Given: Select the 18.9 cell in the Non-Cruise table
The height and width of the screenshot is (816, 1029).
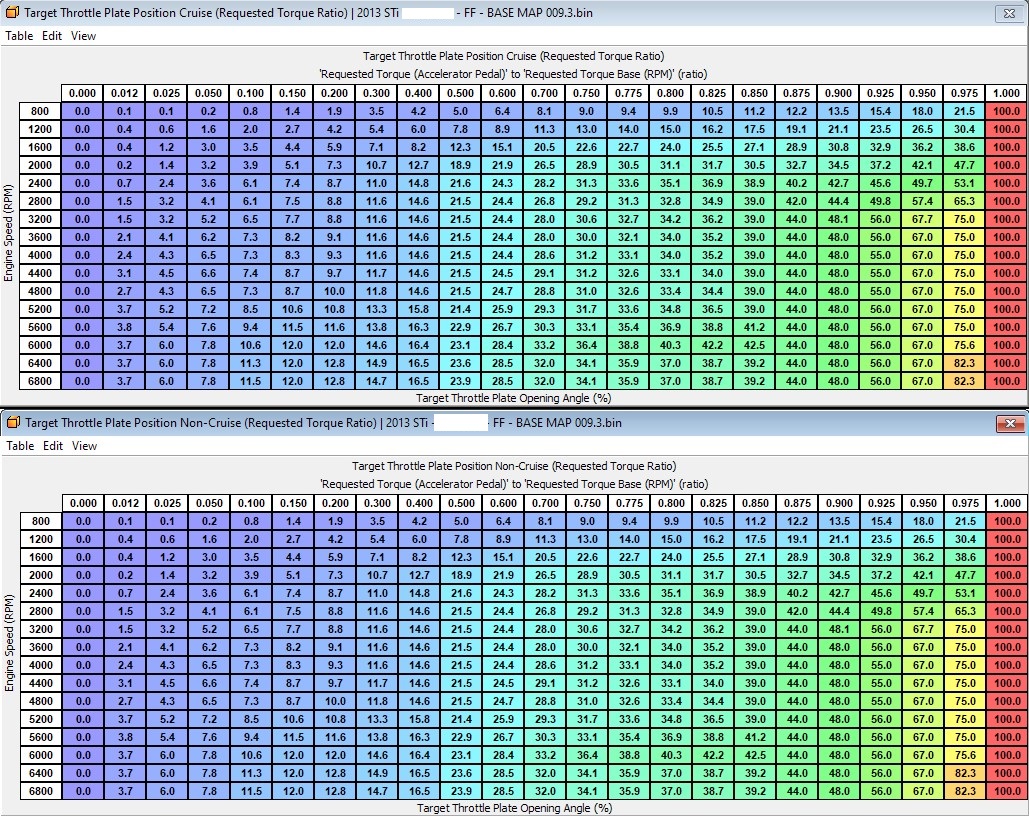Looking at the screenshot, I should coord(460,575).
